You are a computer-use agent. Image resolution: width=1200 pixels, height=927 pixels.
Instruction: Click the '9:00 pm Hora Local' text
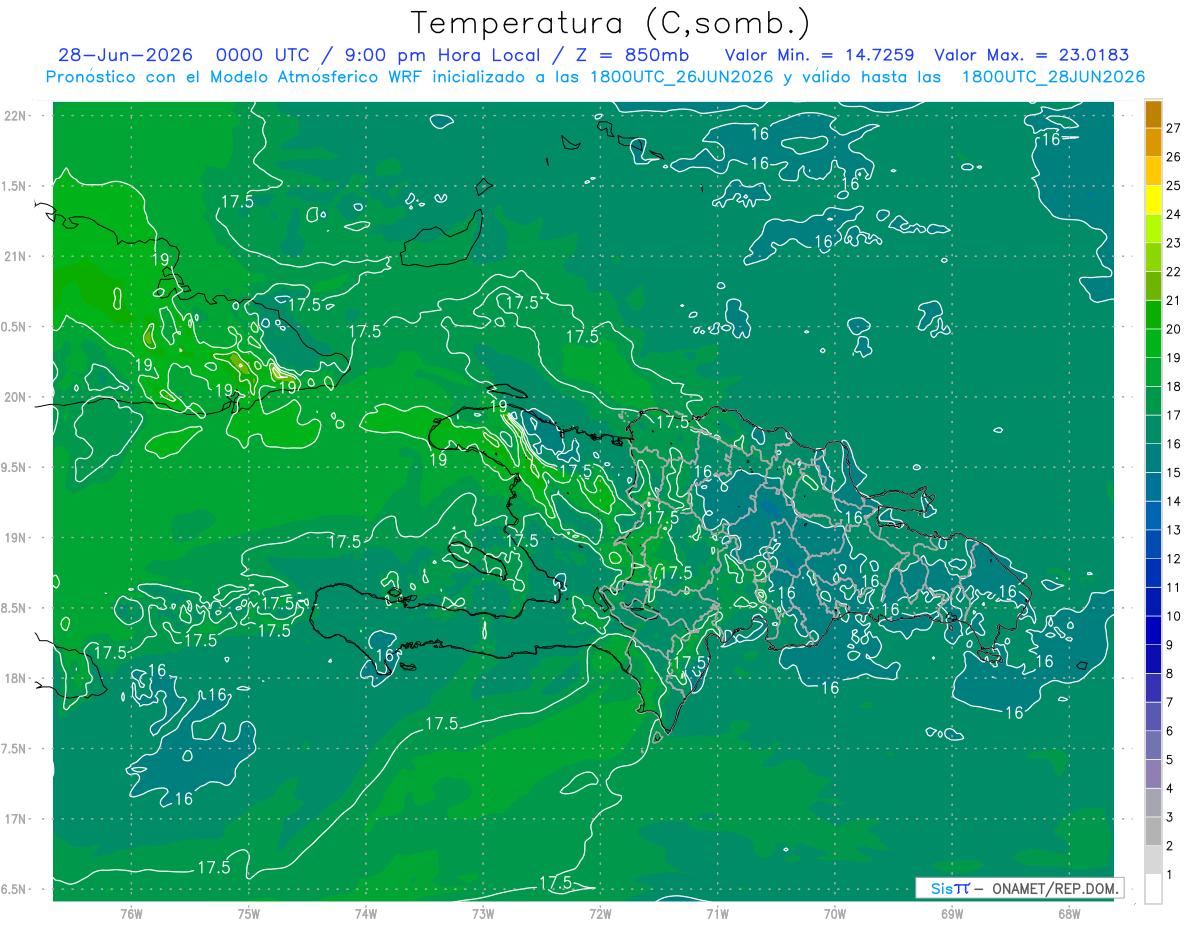[x=441, y=55]
